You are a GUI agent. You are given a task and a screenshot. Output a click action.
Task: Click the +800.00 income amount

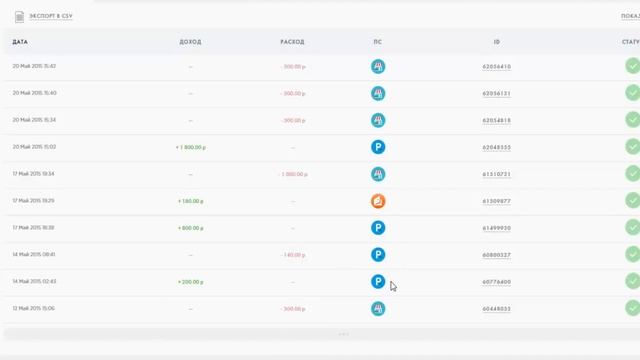click(x=191, y=228)
